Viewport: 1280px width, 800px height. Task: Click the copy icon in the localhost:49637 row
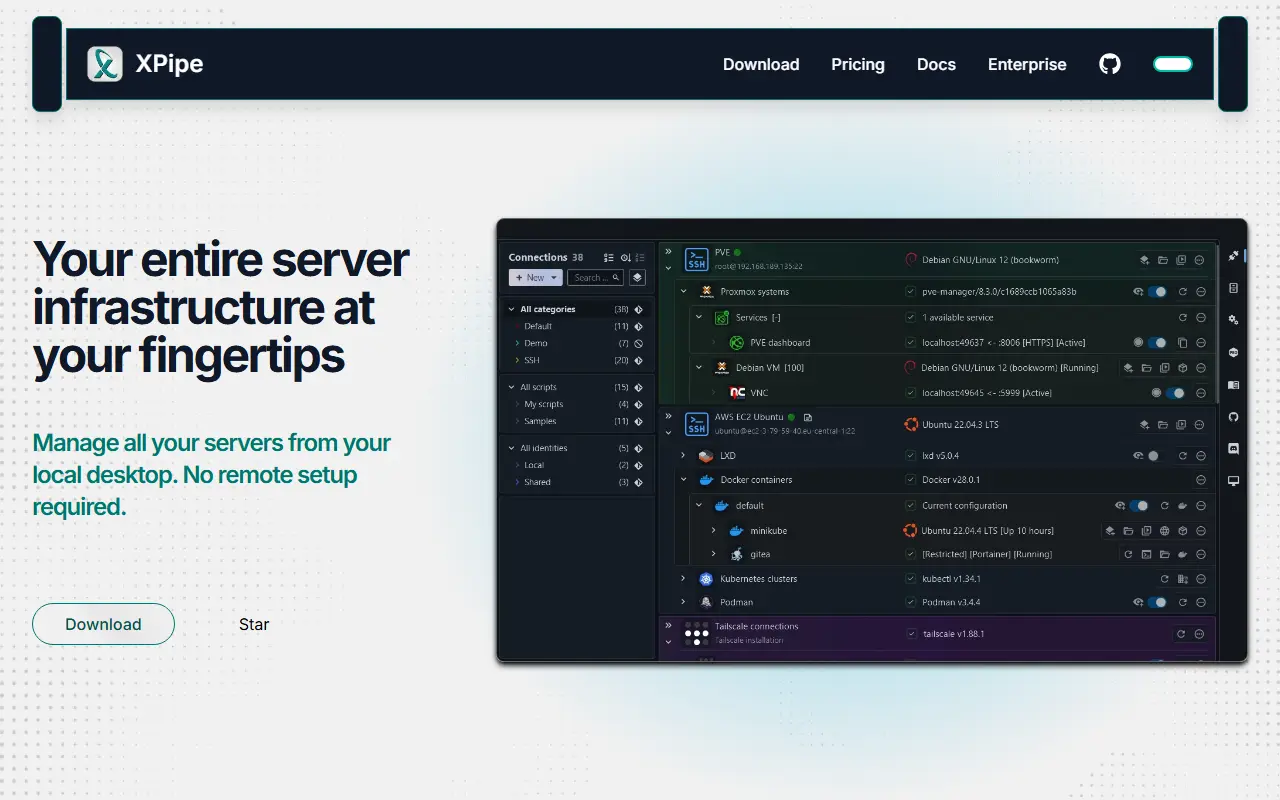1182,343
